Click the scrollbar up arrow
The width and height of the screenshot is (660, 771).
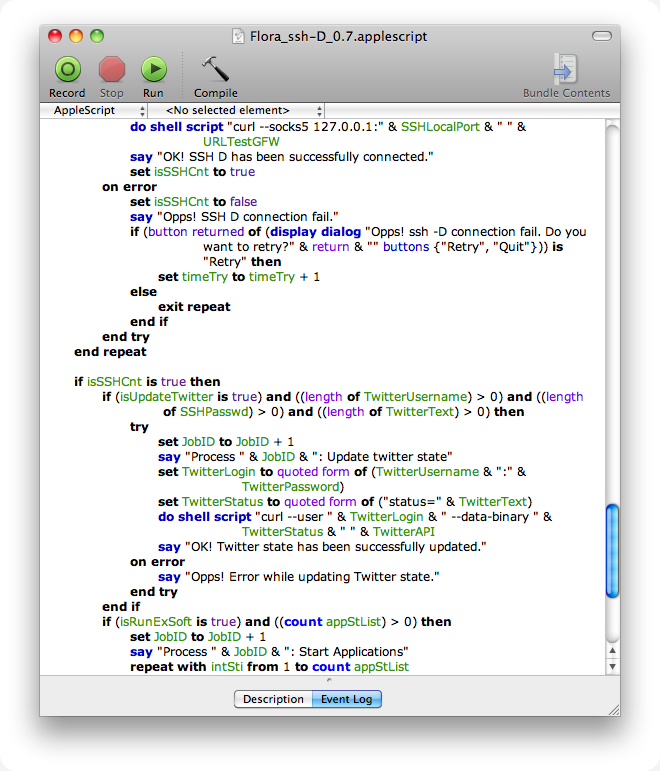(x=612, y=651)
